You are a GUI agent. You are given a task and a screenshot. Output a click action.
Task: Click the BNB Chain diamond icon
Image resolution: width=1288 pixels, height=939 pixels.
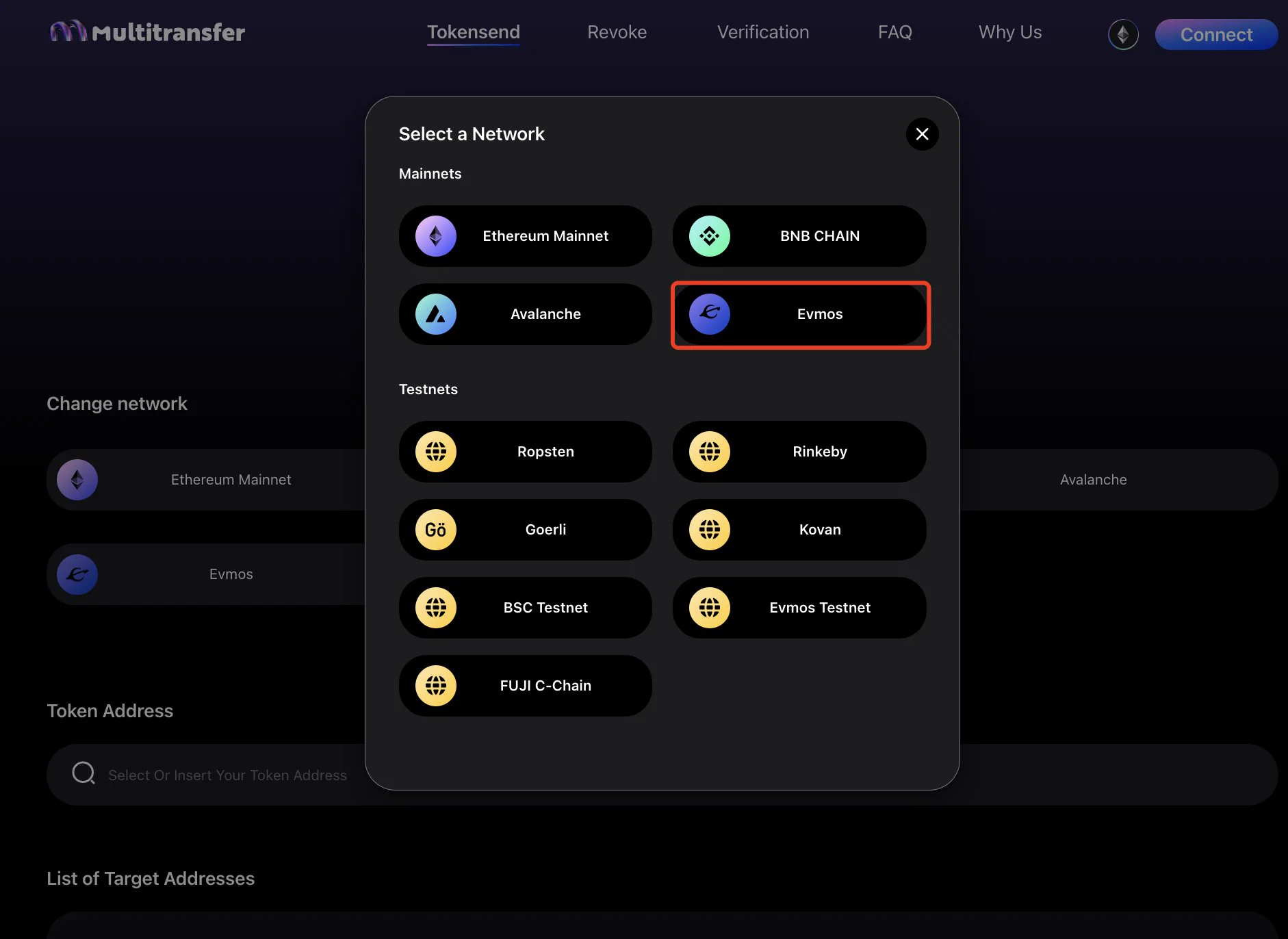click(710, 236)
